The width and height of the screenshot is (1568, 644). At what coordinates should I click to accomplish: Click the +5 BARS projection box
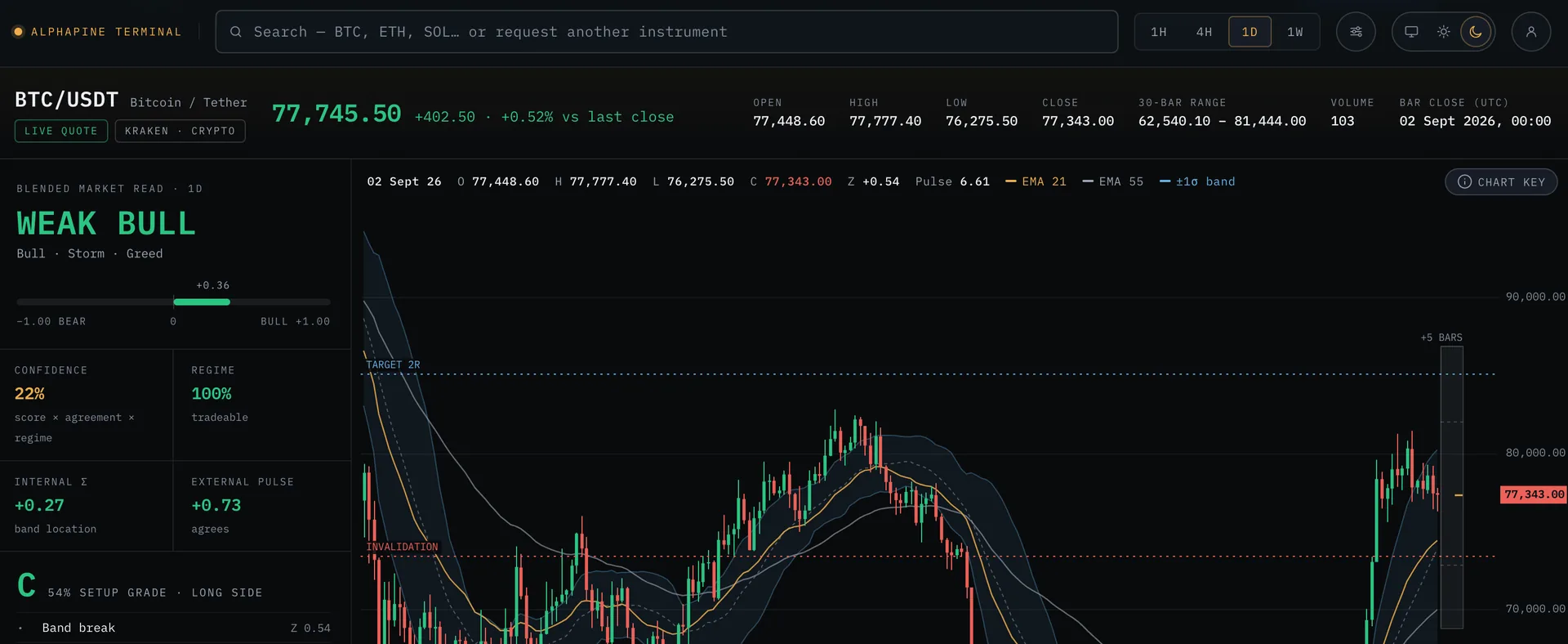1451,487
